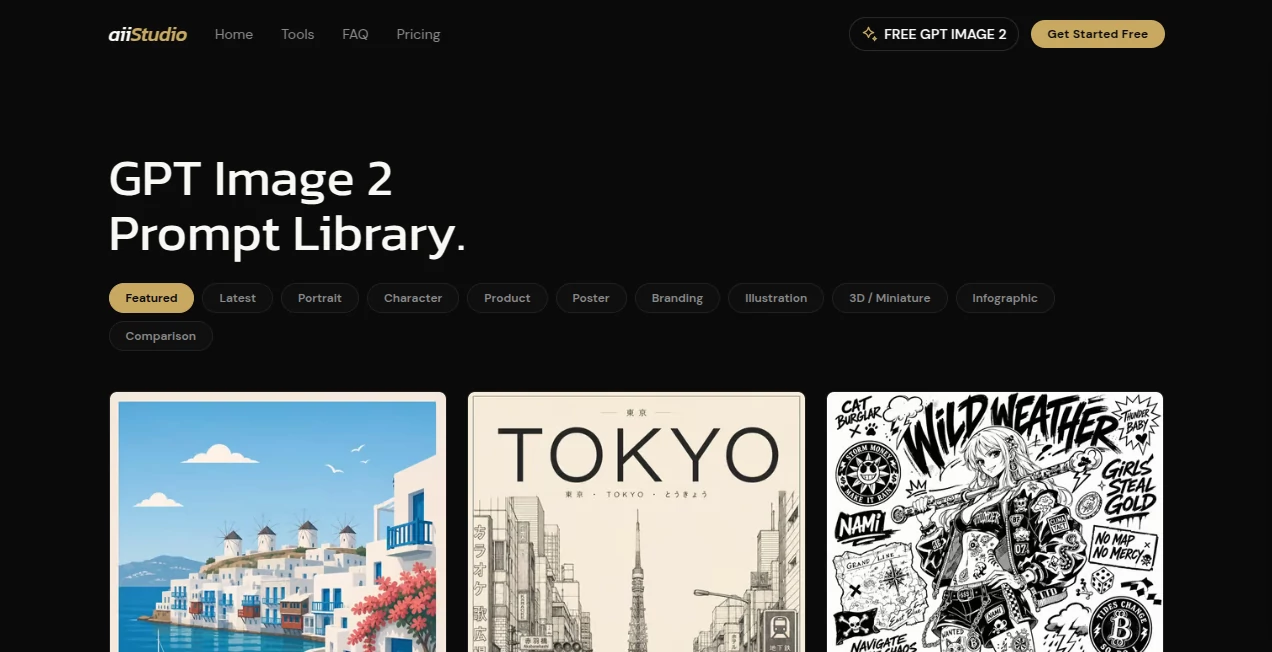Select the Featured filter chip
This screenshot has height=652, width=1272.
[x=151, y=298]
